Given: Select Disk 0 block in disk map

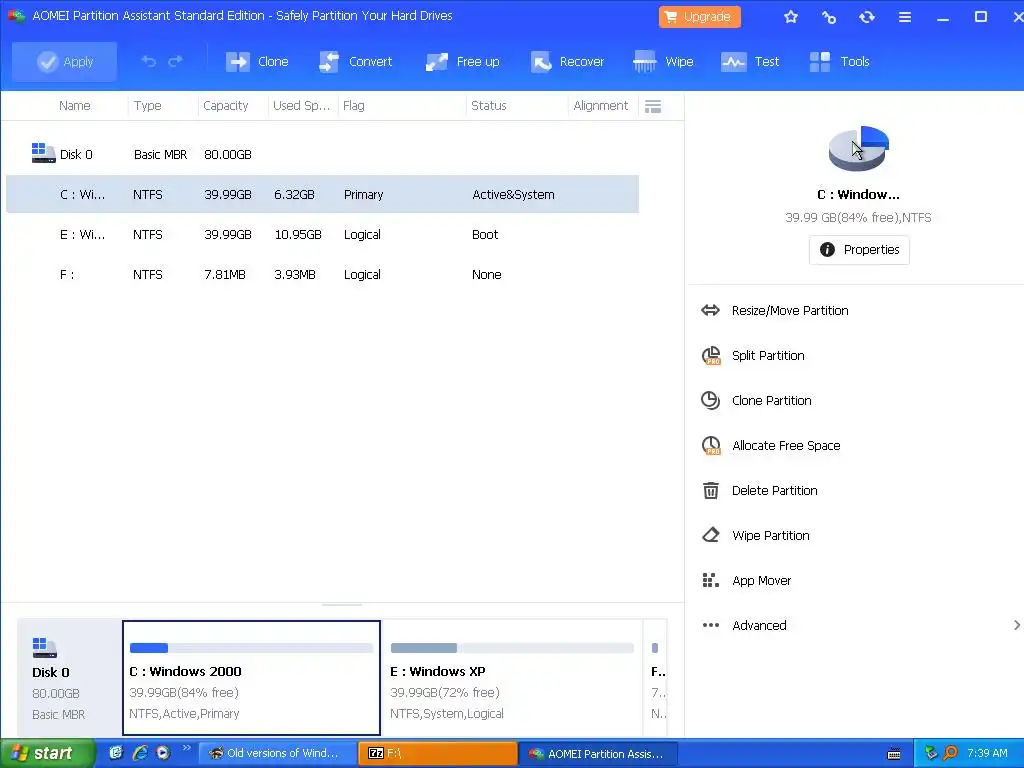Looking at the screenshot, I should [69, 677].
